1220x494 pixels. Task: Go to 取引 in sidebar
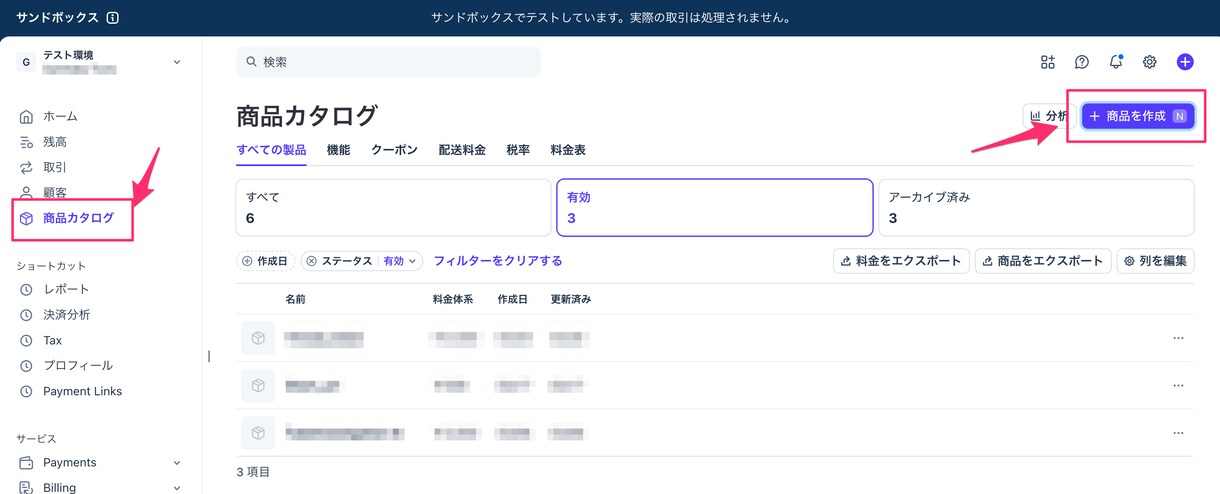(43, 167)
